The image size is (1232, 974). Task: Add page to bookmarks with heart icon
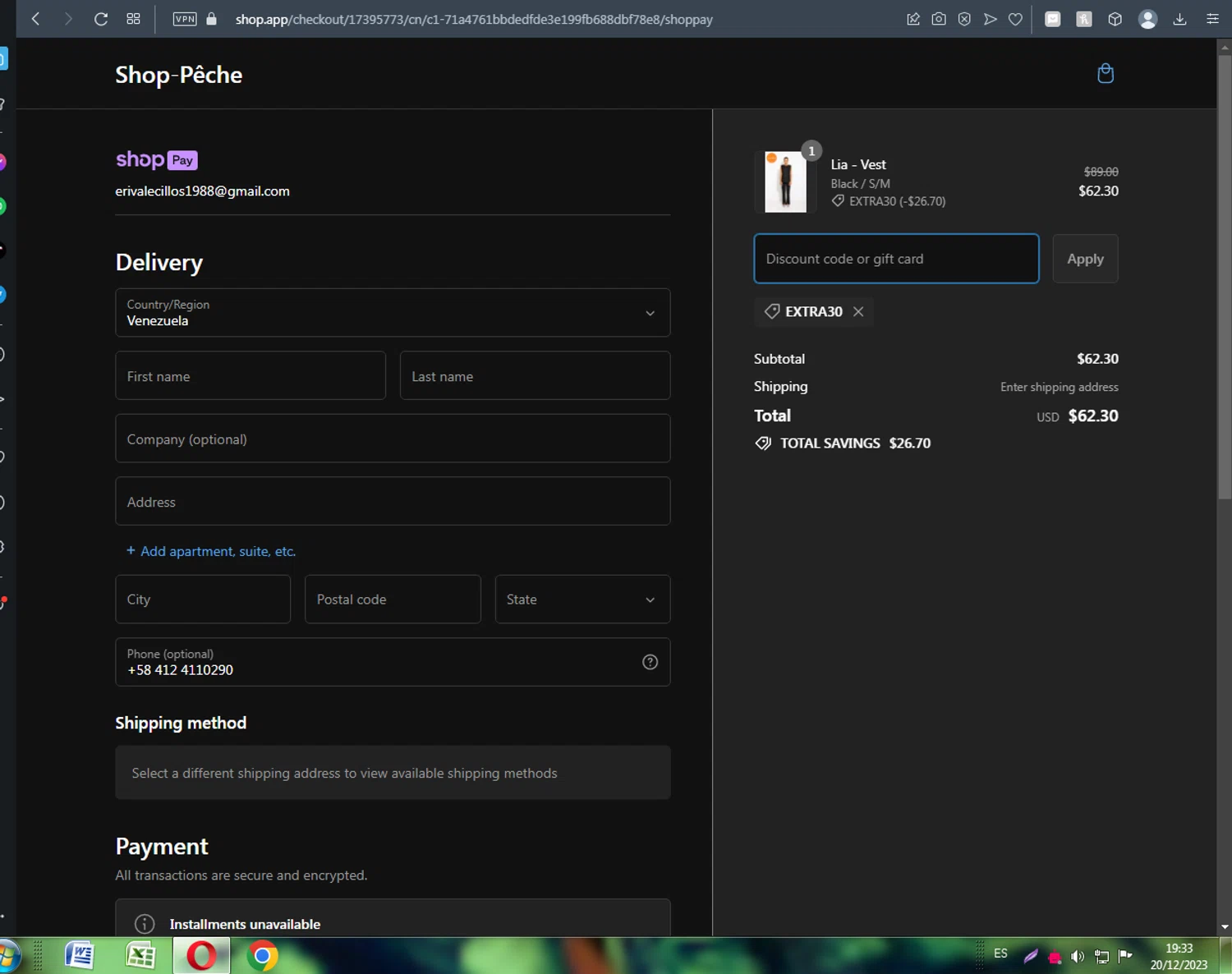(x=1016, y=19)
